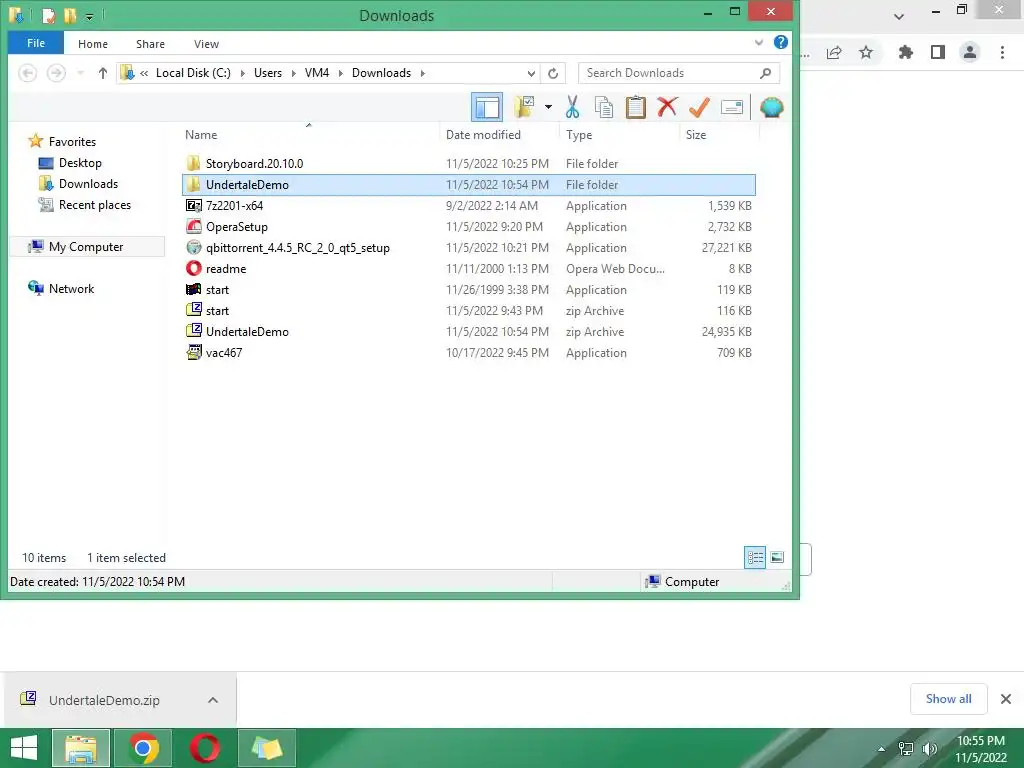Sort by the Type column header
This screenshot has width=1024, height=768.
tap(579, 135)
